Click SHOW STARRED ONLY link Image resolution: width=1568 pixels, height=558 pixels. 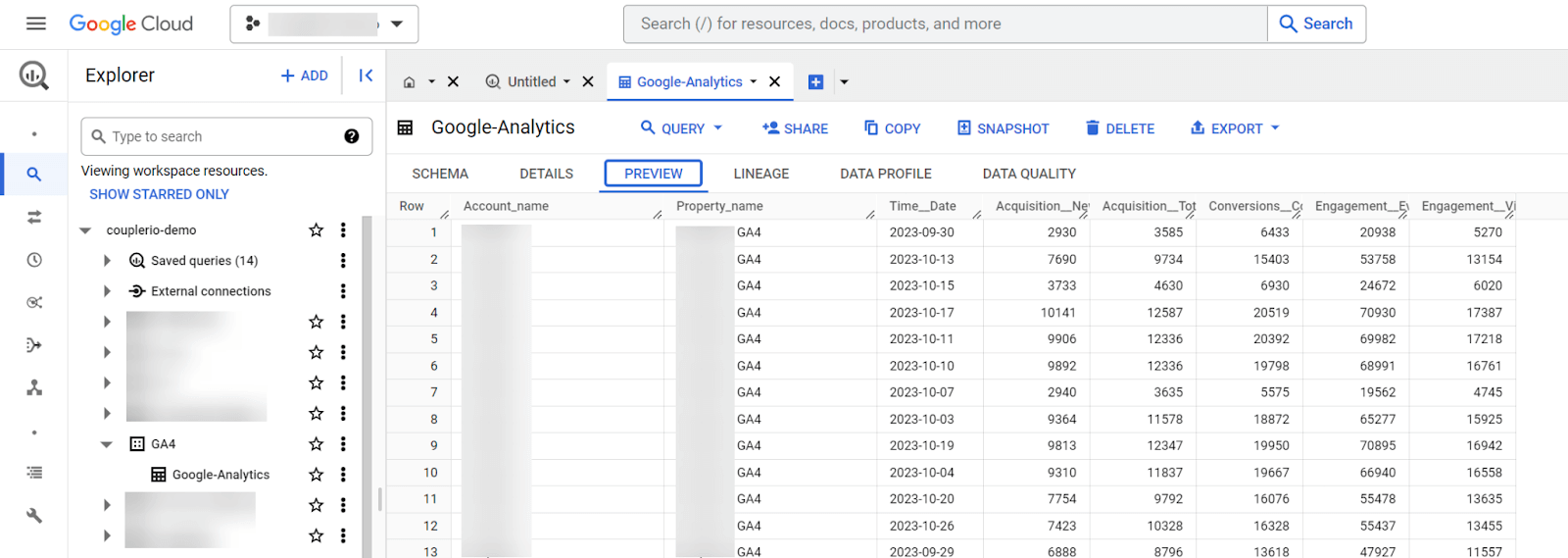(x=160, y=194)
